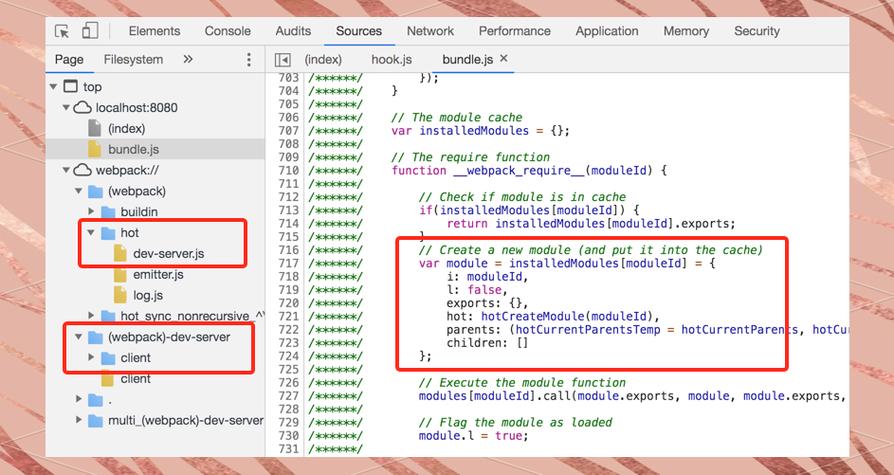Click the gray (index) document icon
The width and height of the screenshot is (894, 475).
(95, 128)
